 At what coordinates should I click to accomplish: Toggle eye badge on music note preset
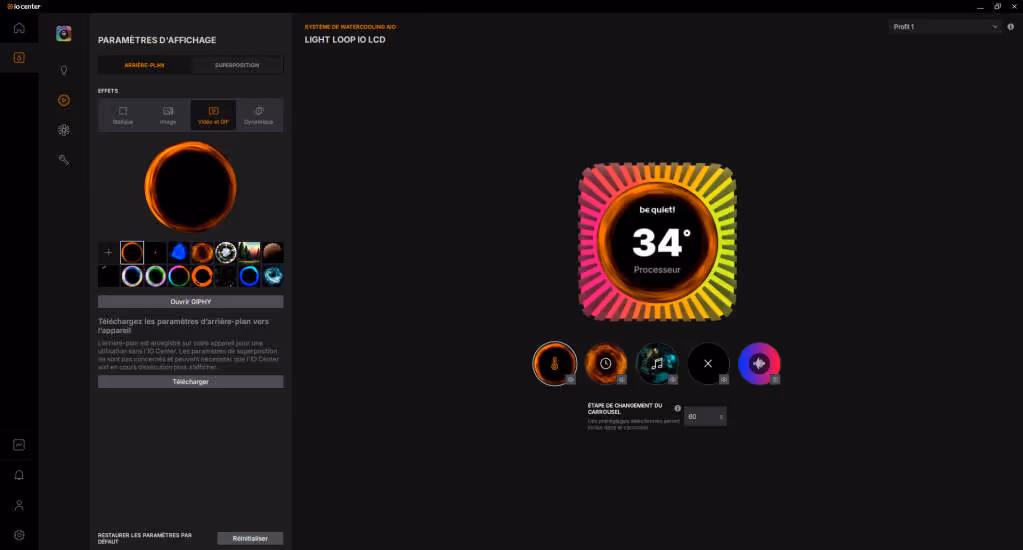coord(673,380)
